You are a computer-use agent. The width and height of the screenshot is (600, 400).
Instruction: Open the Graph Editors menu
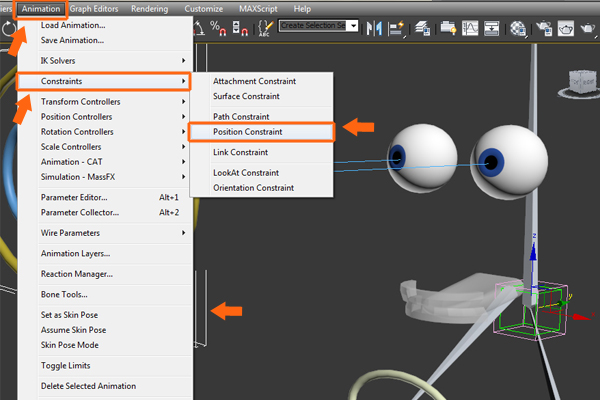pos(94,9)
